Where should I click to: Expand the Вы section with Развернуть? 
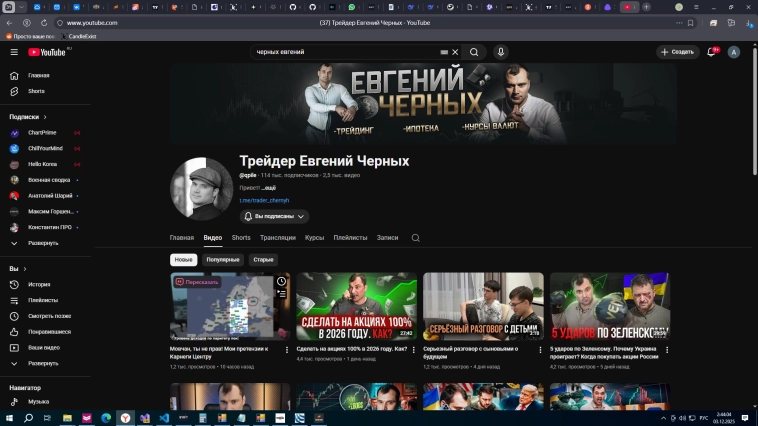coord(45,364)
